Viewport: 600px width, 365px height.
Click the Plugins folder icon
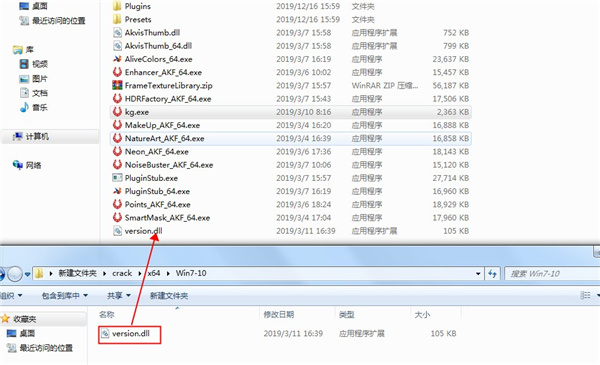[x=117, y=6]
